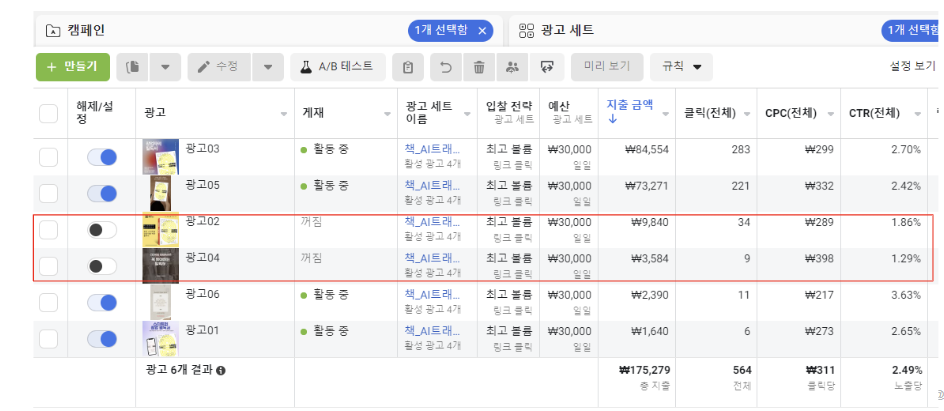Screen dimensions: 944x411
Task: Open the 광고 세트 이름 column dropdown arrow
Action: click(x=467, y=114)
